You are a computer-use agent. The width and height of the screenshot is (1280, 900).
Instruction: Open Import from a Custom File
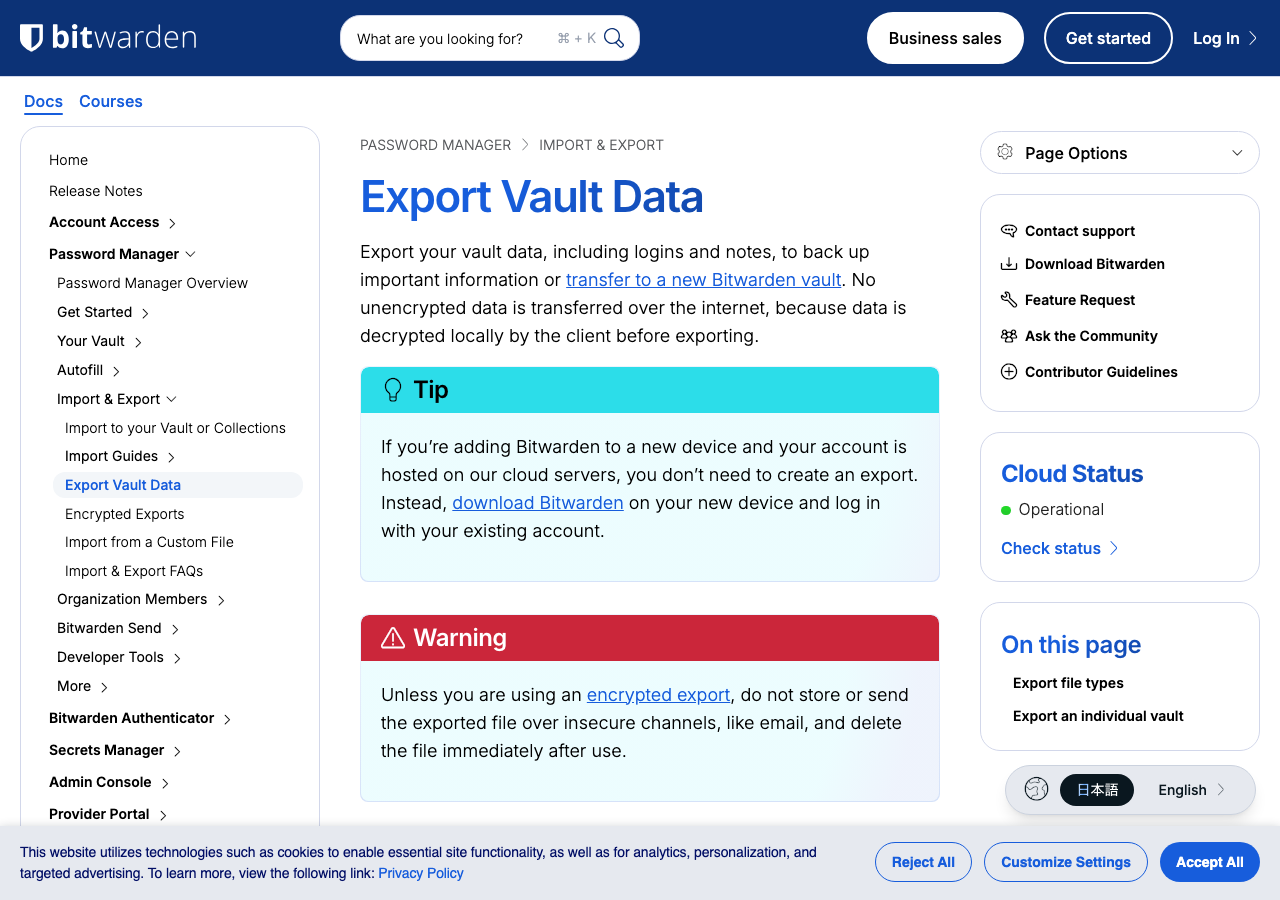(149, 542)
